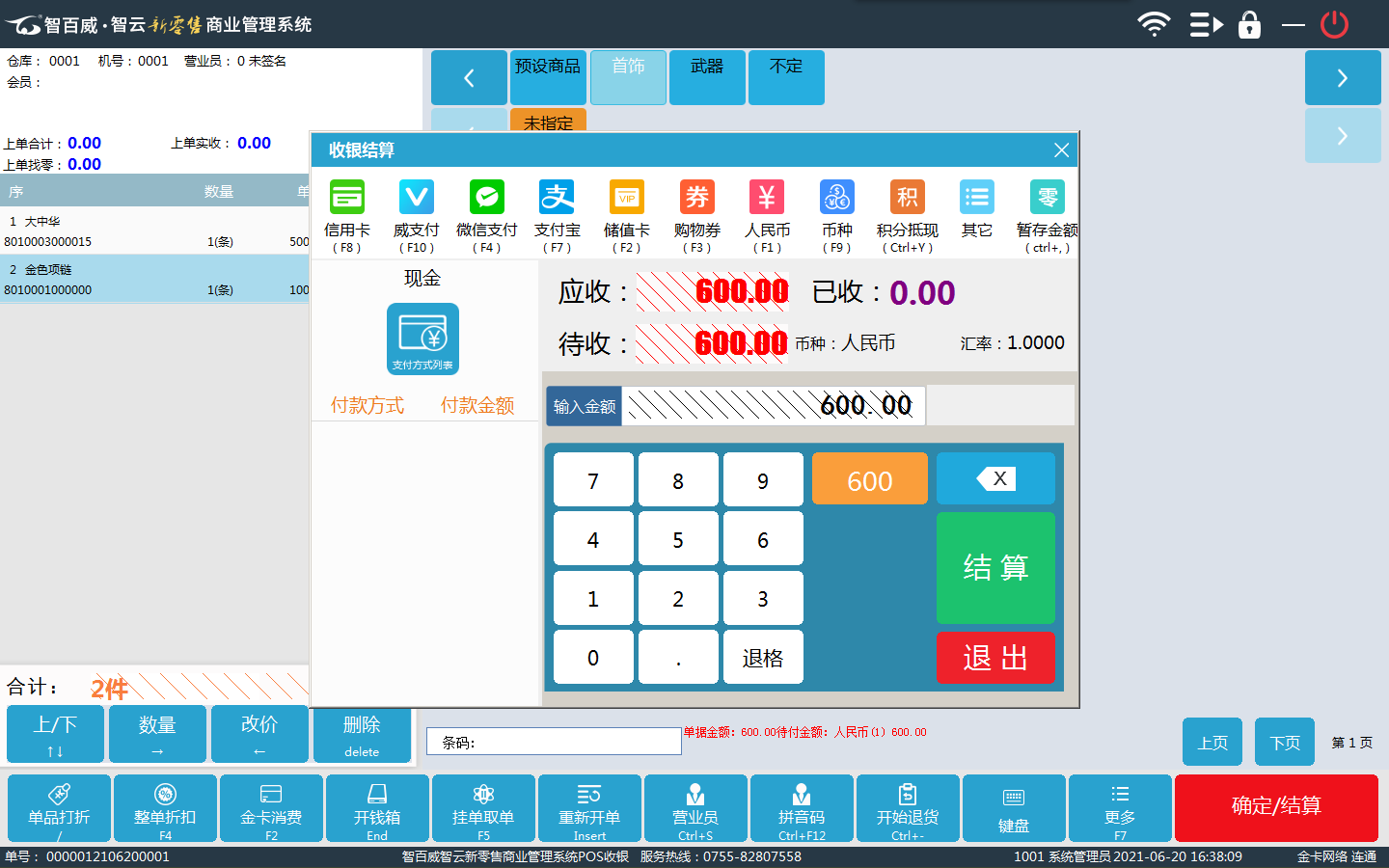
Task: Choose 微信支付 WeChat Pay icon
Action: click(486, 199)
